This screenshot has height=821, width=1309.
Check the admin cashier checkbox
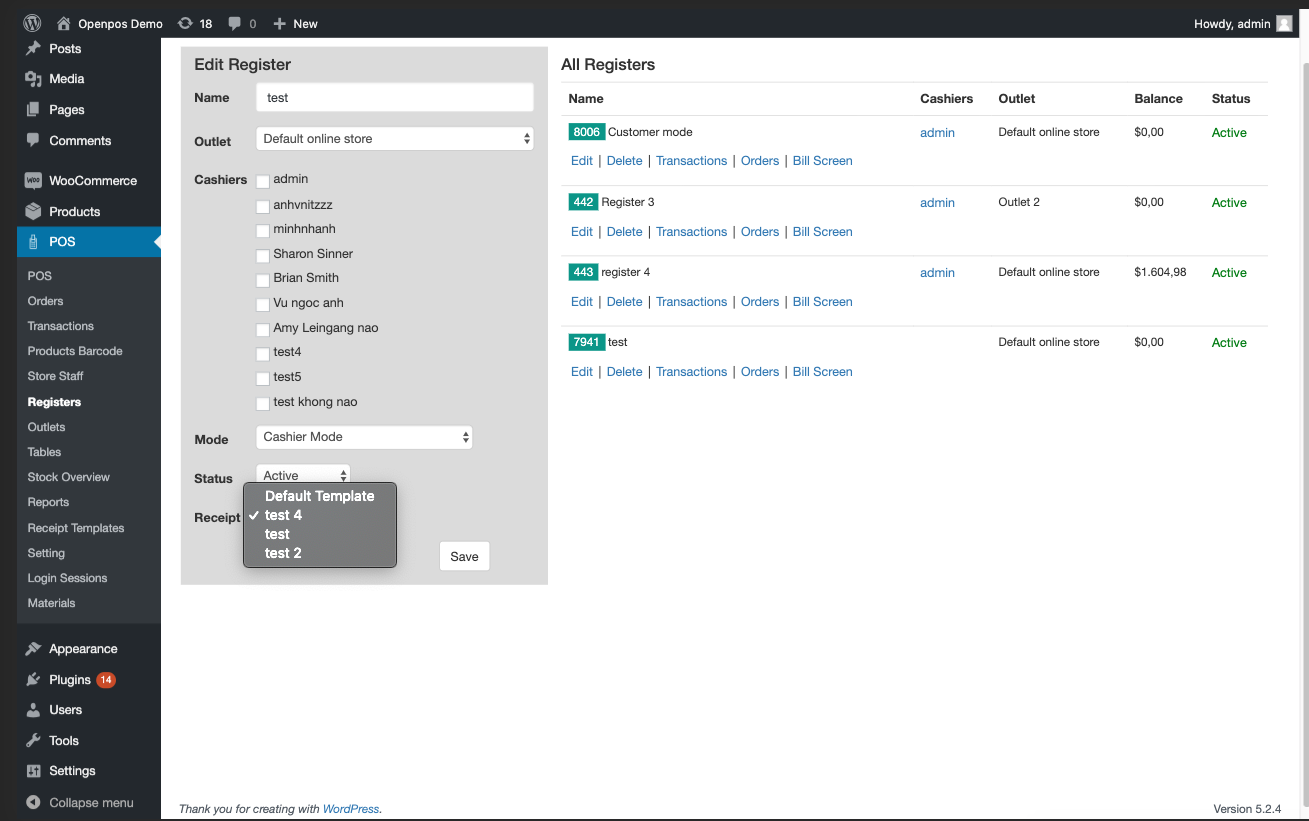[263, 181]
